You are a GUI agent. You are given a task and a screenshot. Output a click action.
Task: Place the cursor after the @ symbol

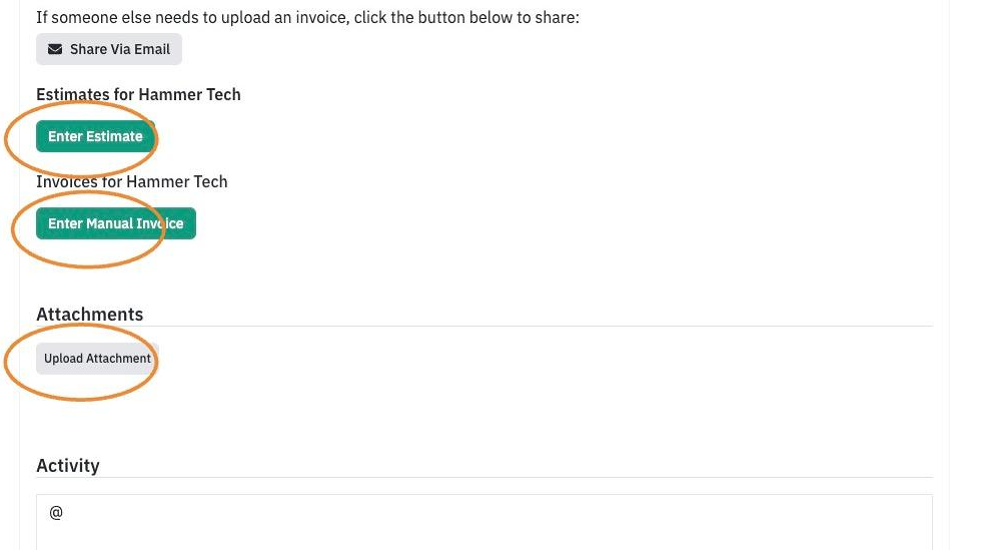(64, 513)
